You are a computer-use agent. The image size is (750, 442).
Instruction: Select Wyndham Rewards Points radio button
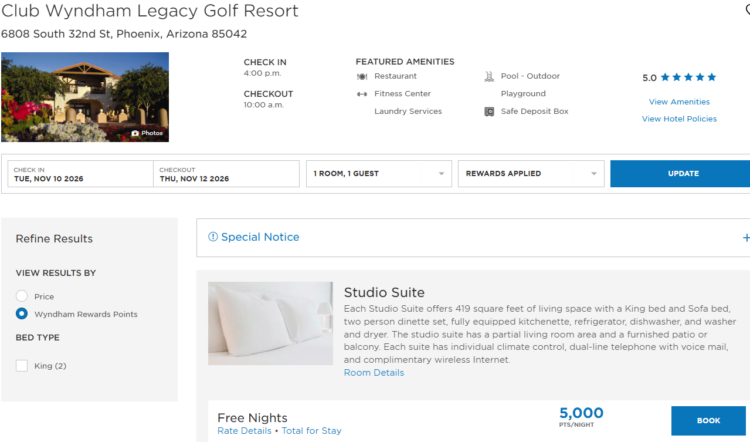point(22,314)
